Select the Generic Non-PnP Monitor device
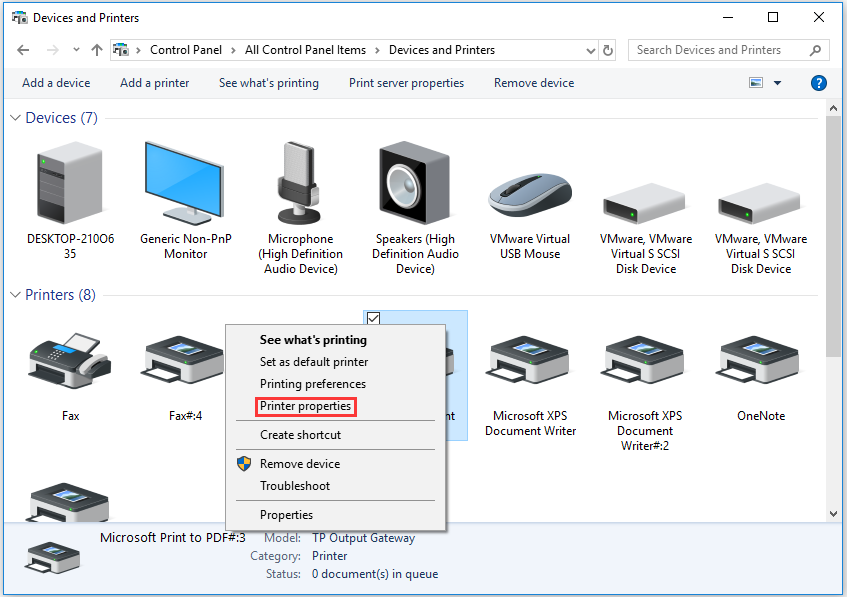 (x=184, y=185)
